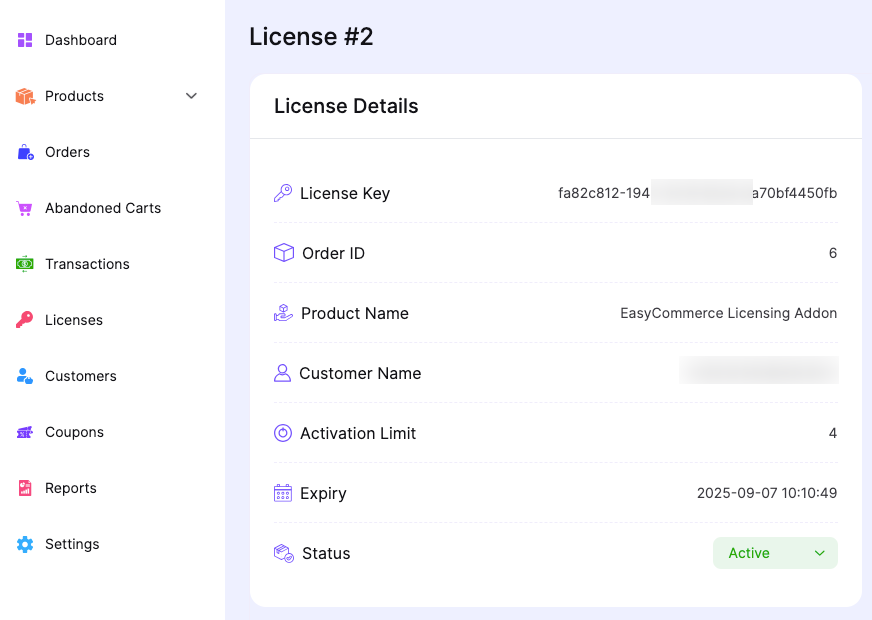Click the Status field label
Screen dimensions: 872x620
326,553
